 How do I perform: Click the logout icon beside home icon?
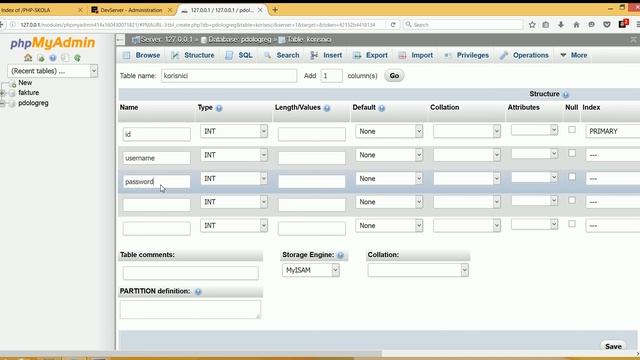[x=41, y=58]
